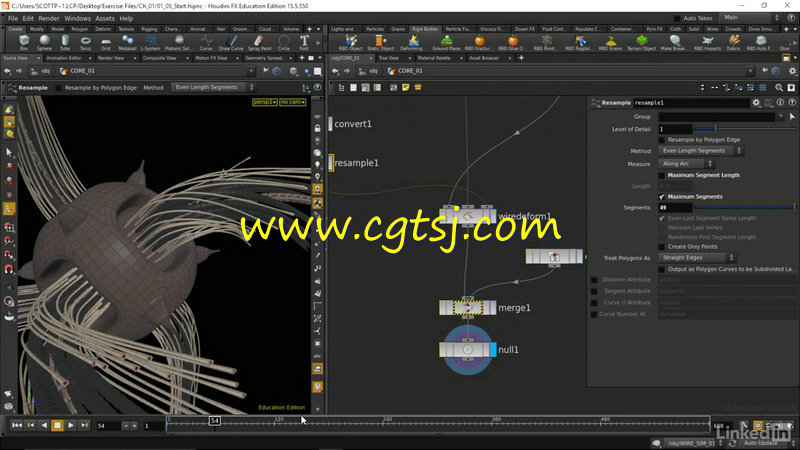The image size is (800, 450).
Task: Open the Method dropdown in parameter pane
Action: pyautogui.click(x=701, y=151)
